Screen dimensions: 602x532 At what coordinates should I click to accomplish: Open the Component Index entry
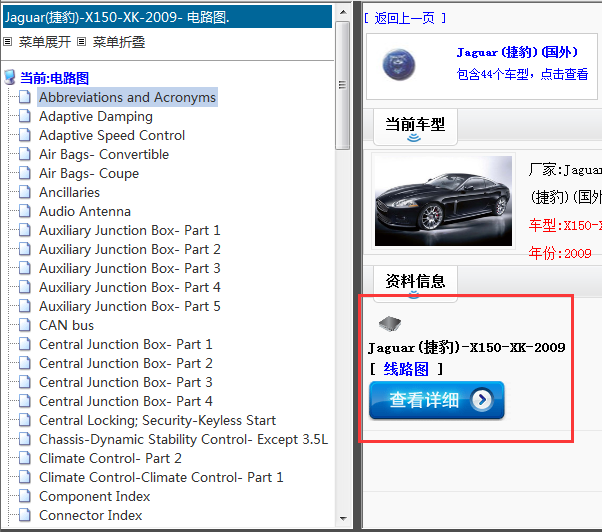94,496
